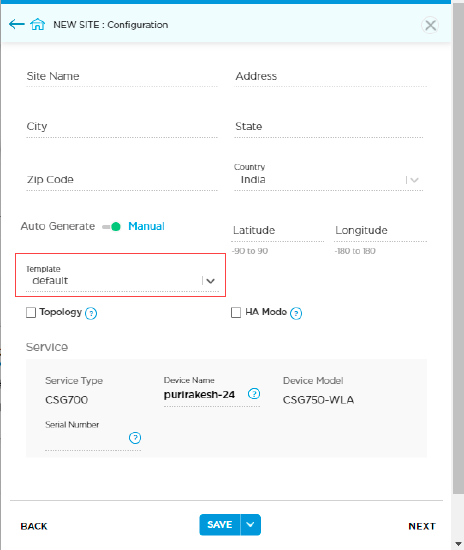Enable the HA Mode checkbox
The image size is (464, 550).
point(236,312)
